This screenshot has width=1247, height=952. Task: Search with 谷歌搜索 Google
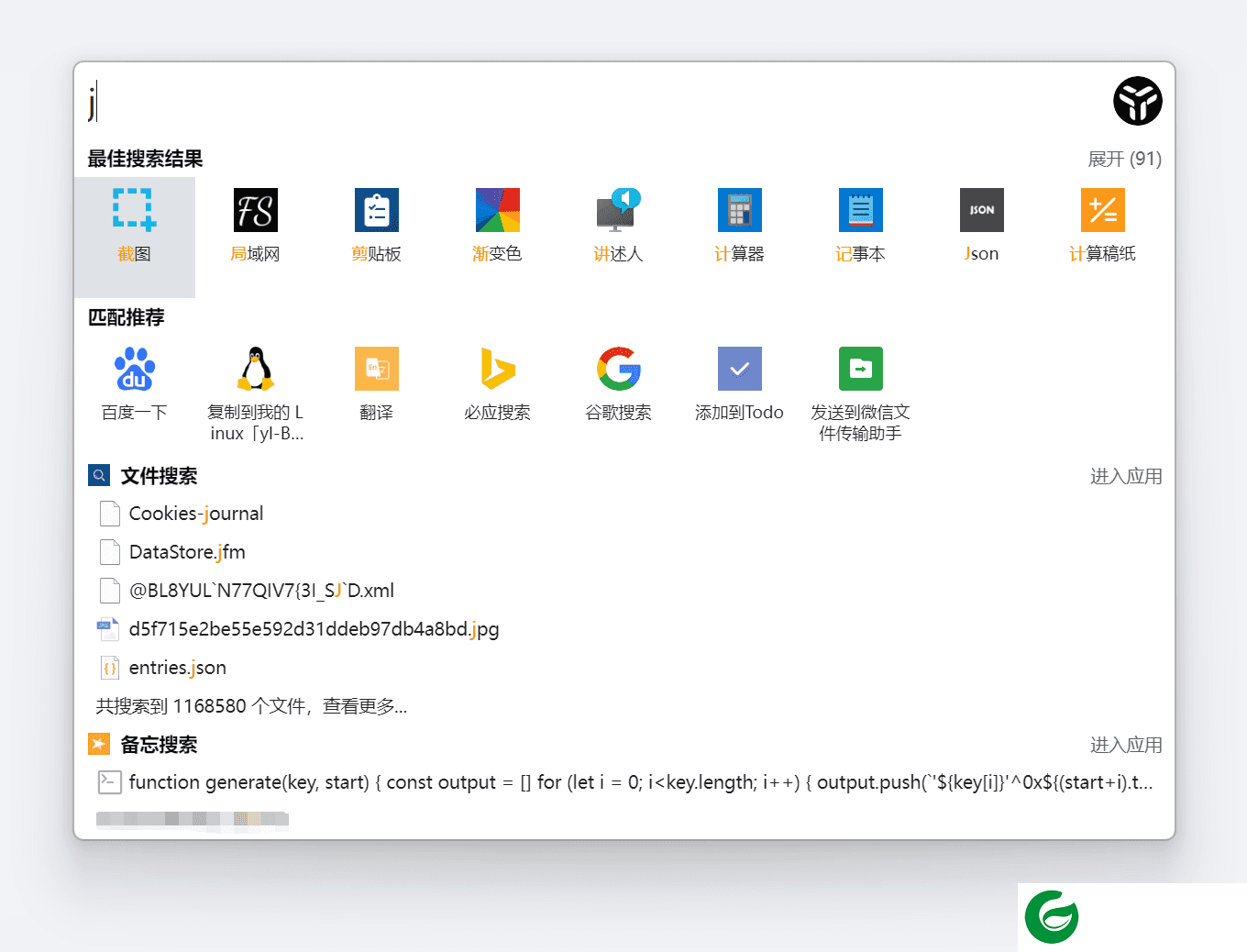pyautogui.click(x=619, y=385)
